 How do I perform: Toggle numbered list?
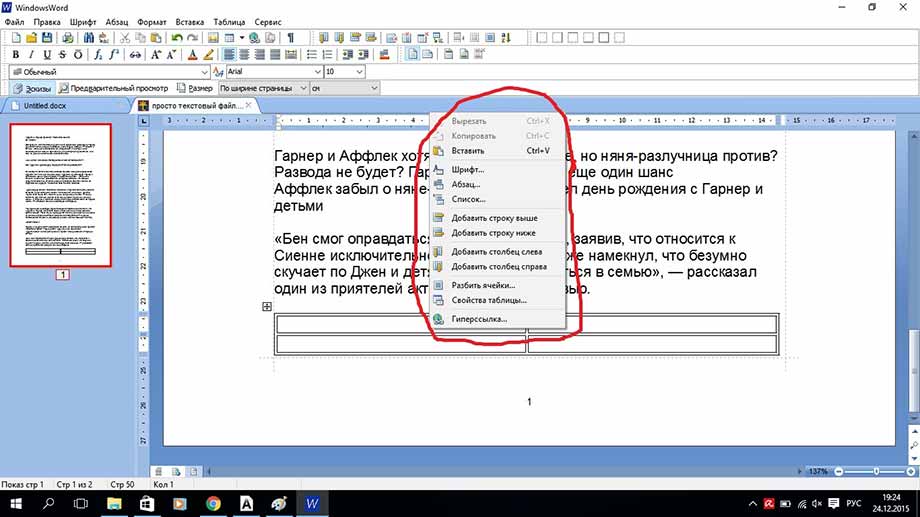pyautogui.click(x=327, y=55)
